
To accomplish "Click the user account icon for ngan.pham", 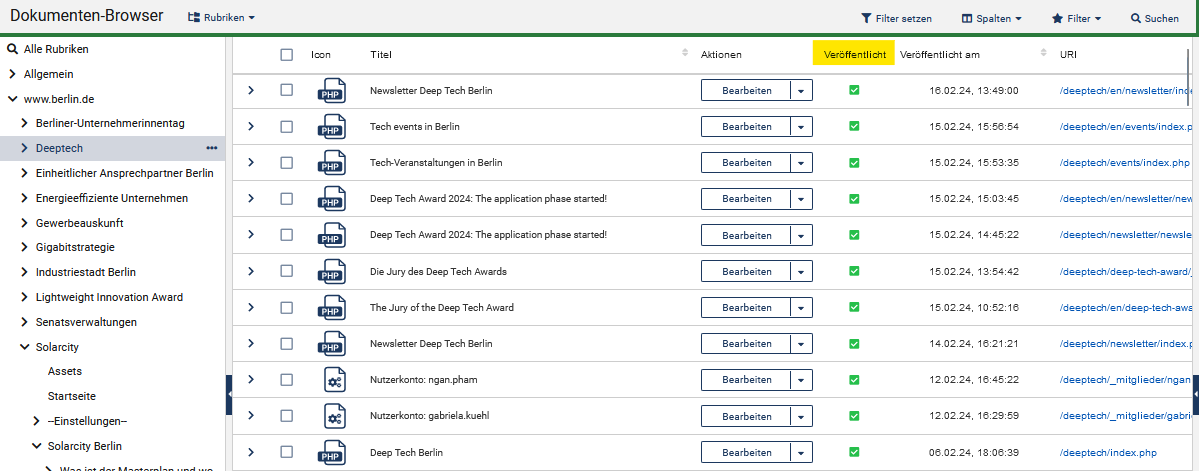I will pyautogui.click(x=333, y=380).
